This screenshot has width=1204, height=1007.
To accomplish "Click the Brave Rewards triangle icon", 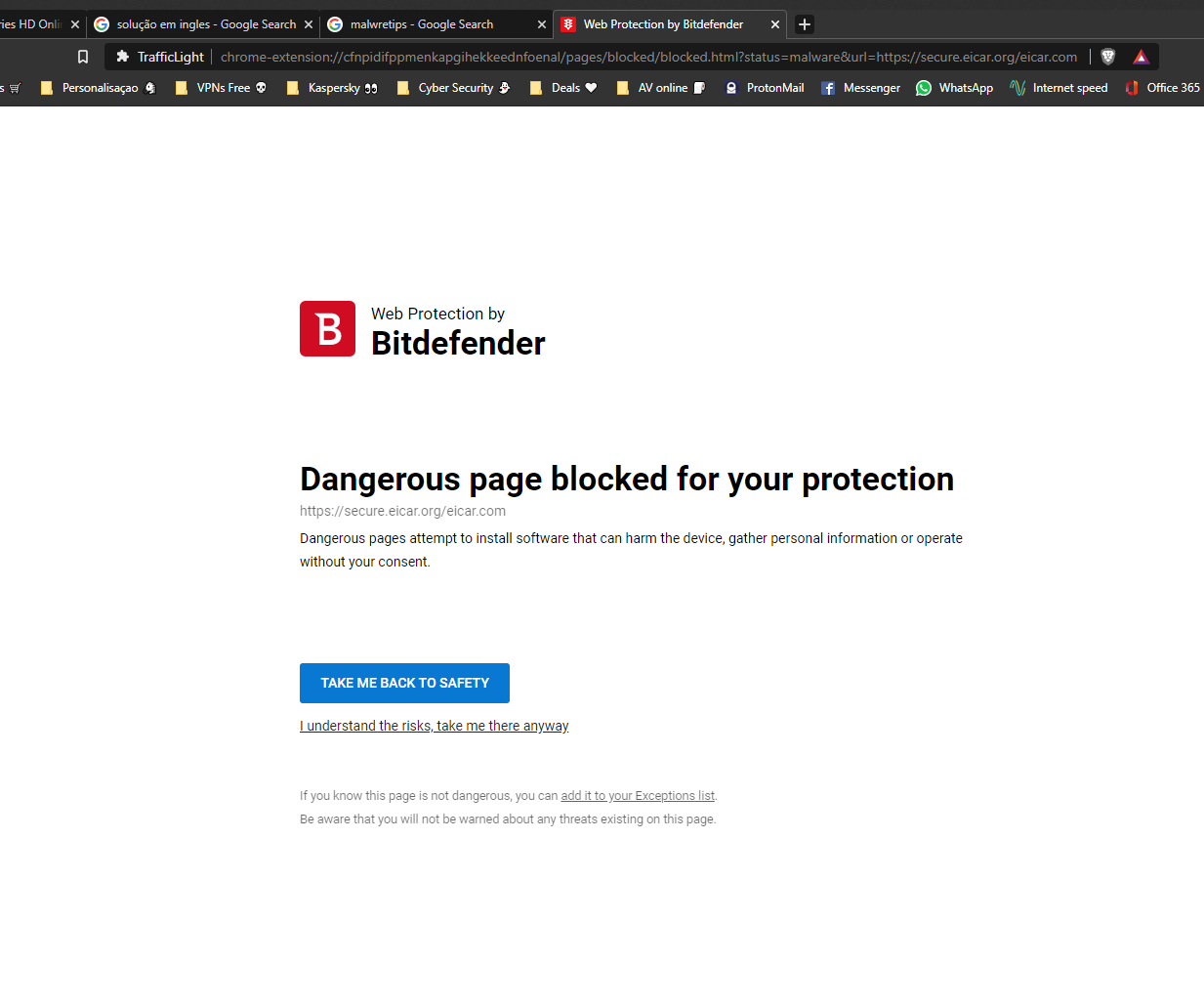I will point(1141,57).
